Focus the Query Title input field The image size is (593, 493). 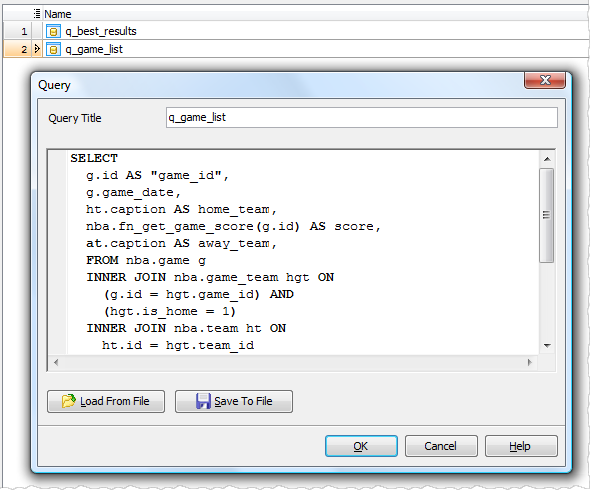pyautogui.click(x=362, y=118)
